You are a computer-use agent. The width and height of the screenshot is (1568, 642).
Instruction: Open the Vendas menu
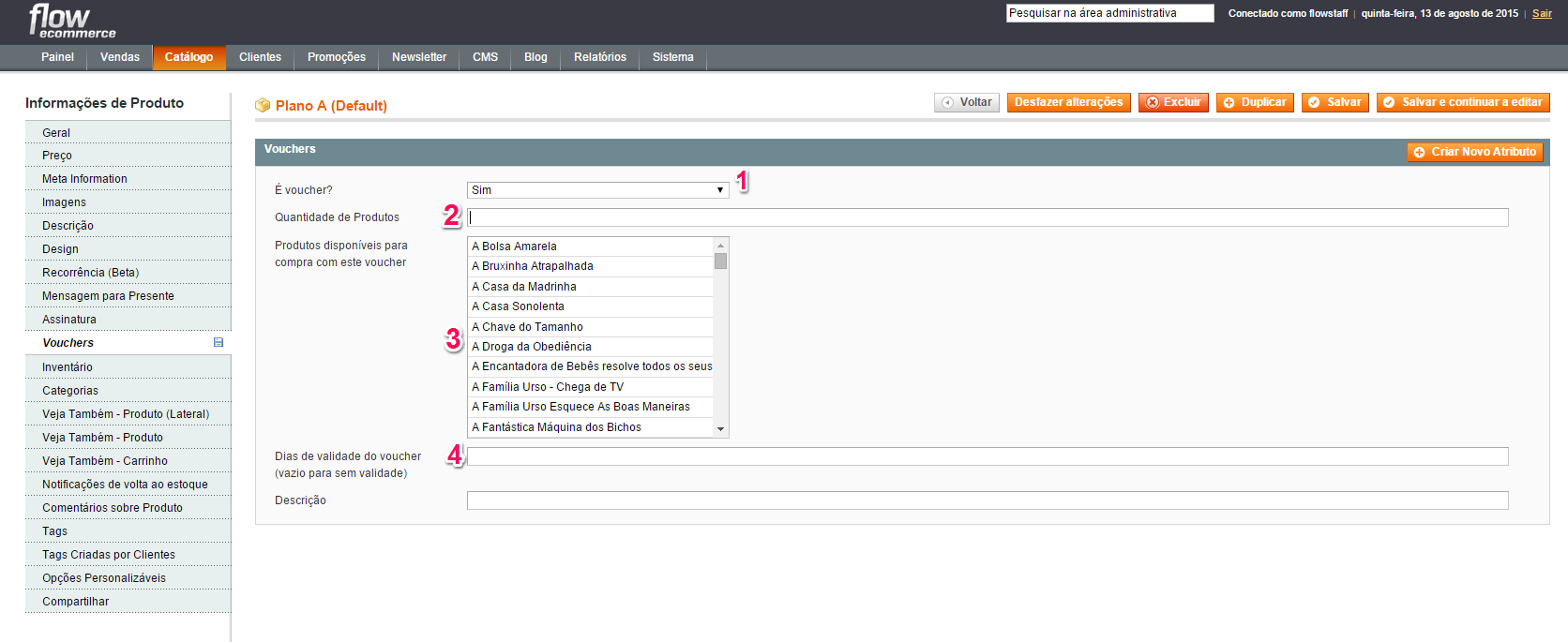(x=120, y=57)
